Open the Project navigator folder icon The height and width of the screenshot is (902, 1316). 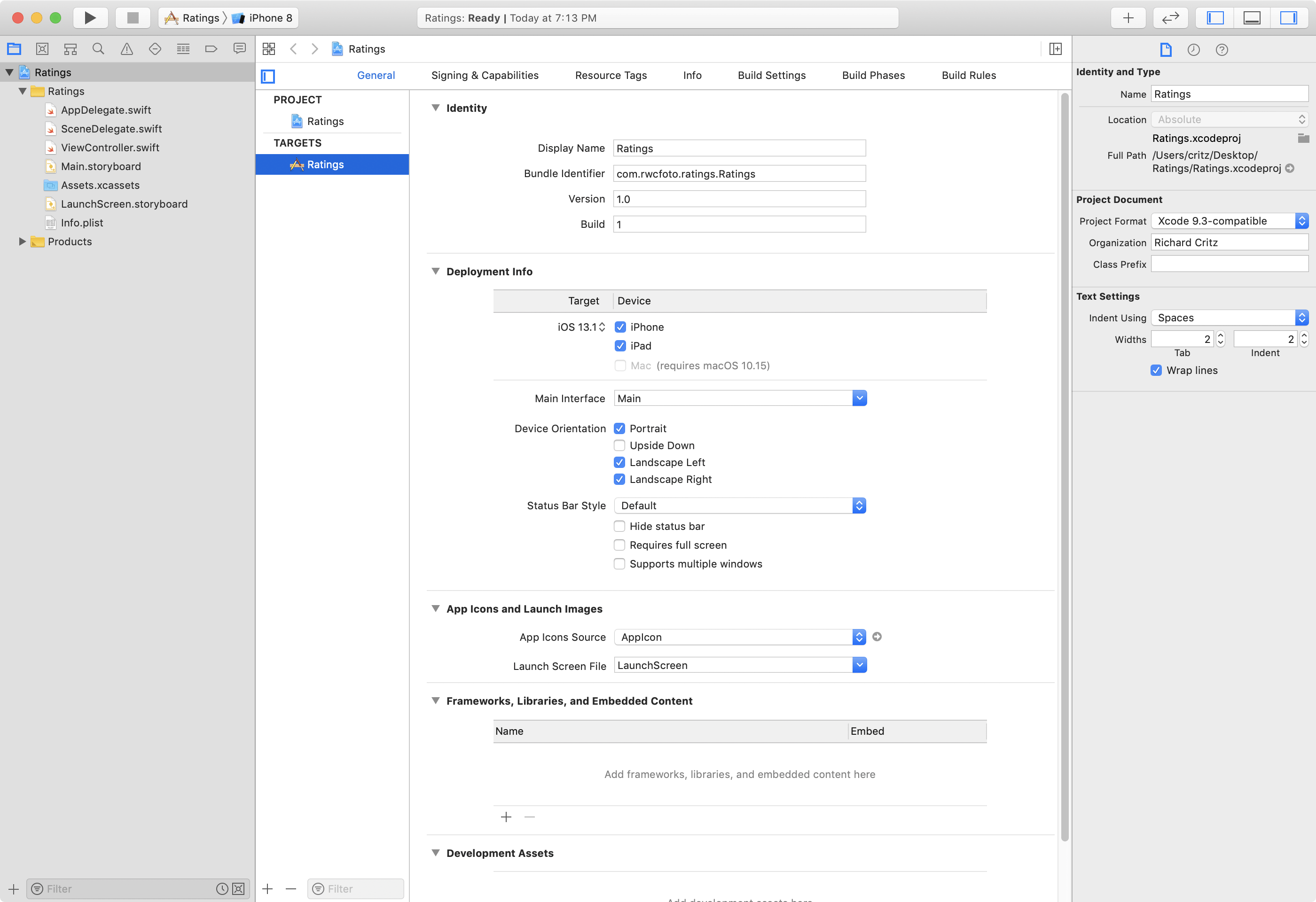point(14,49)
